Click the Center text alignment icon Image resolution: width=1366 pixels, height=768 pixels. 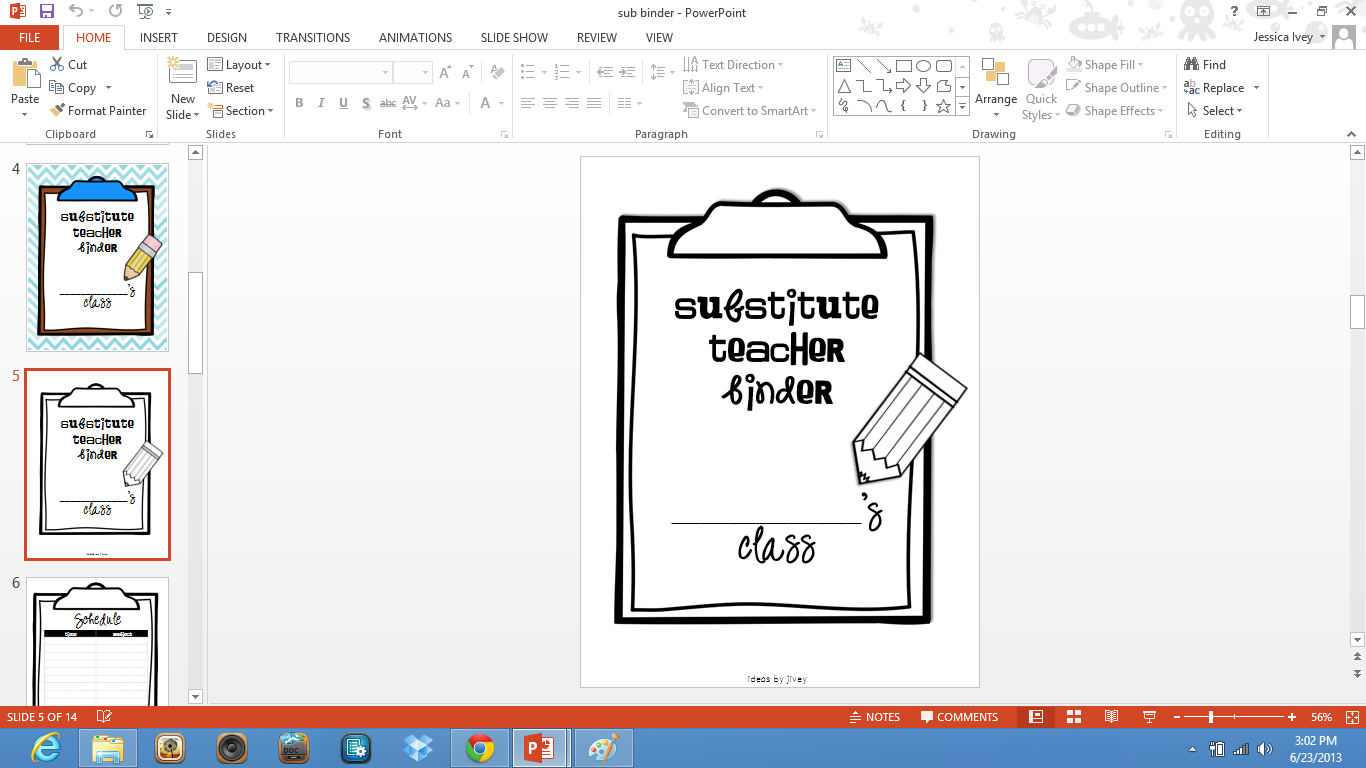click(550, 103)
